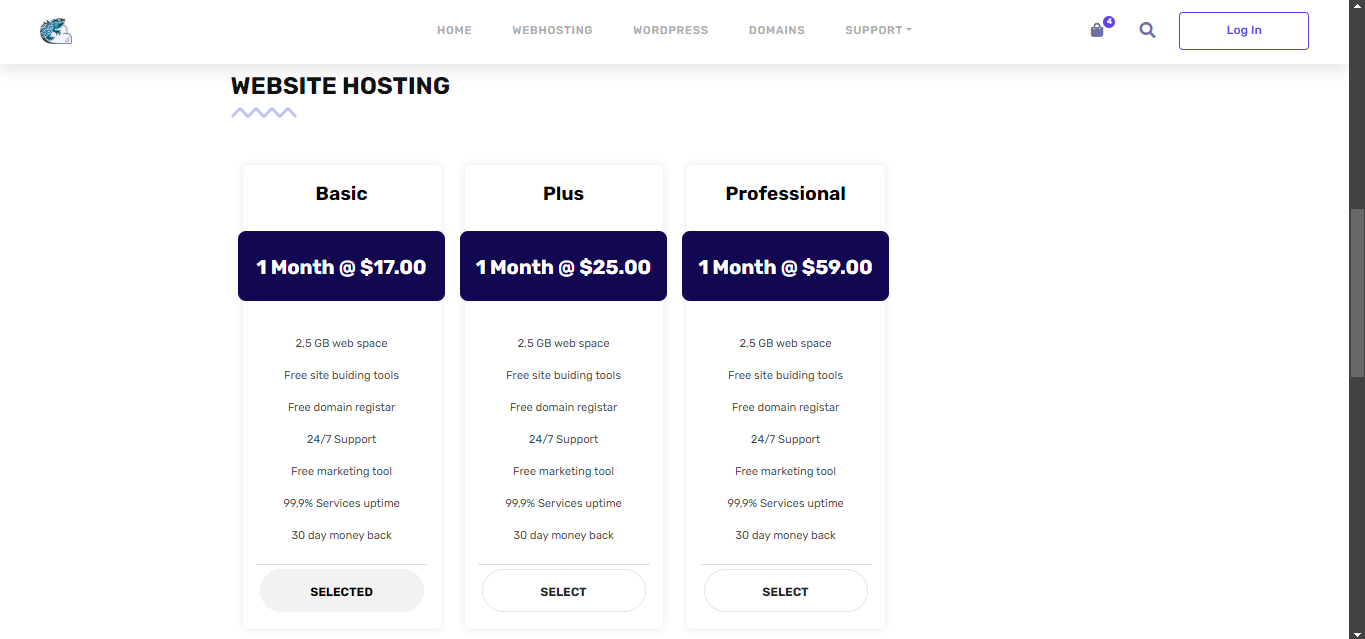This screenshot has width=1365, height=639.
Task: Select the Professional hosting plan
Action: click(785, 591)
